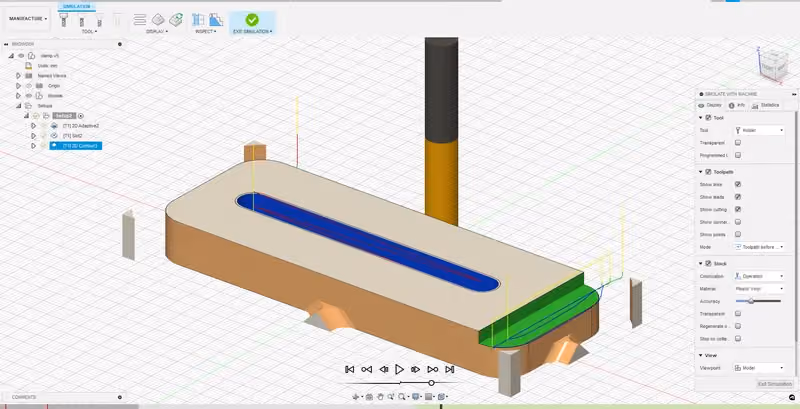Open Display Settings monitor icon
This screenshot has width=800, height=409.
coord(416,397)
